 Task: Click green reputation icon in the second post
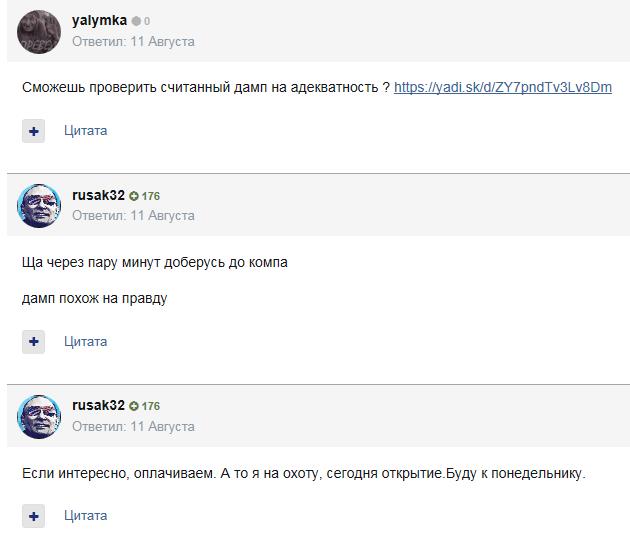coord(134,196)
